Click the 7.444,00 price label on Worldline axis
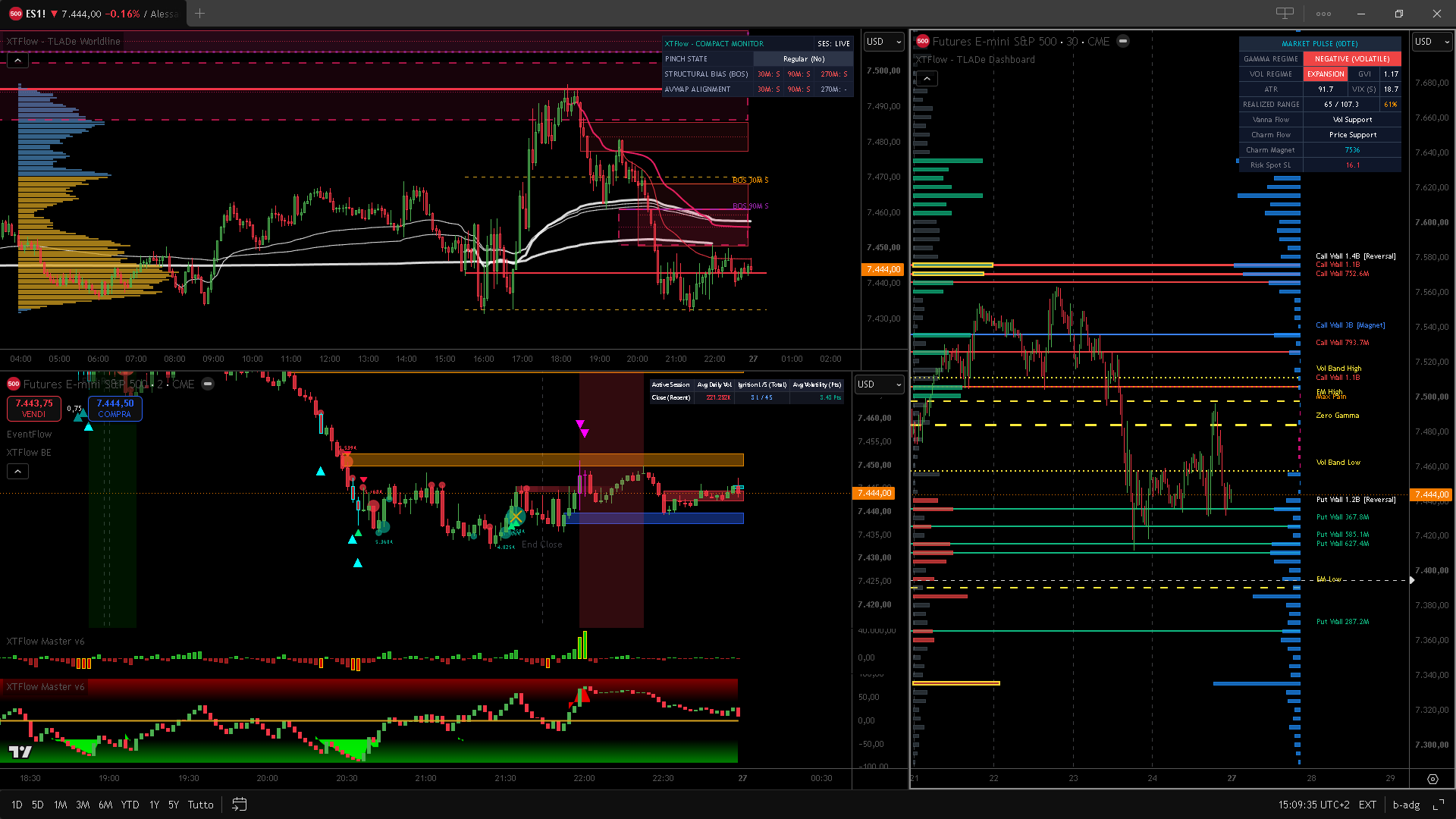1456x819 pixels. [883, 269]
